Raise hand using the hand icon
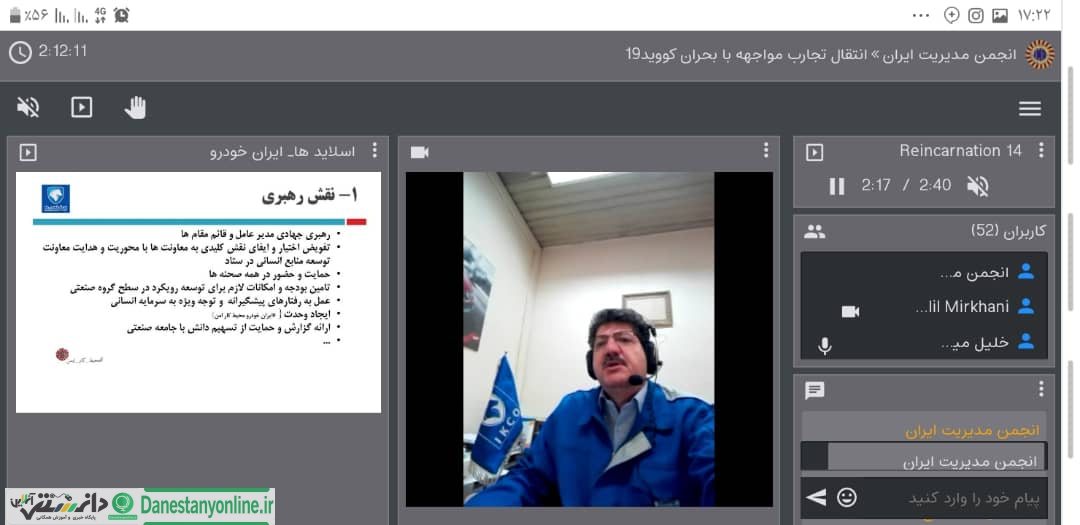The height and width of the screenshot is (525, 1080). click(136, 107)
